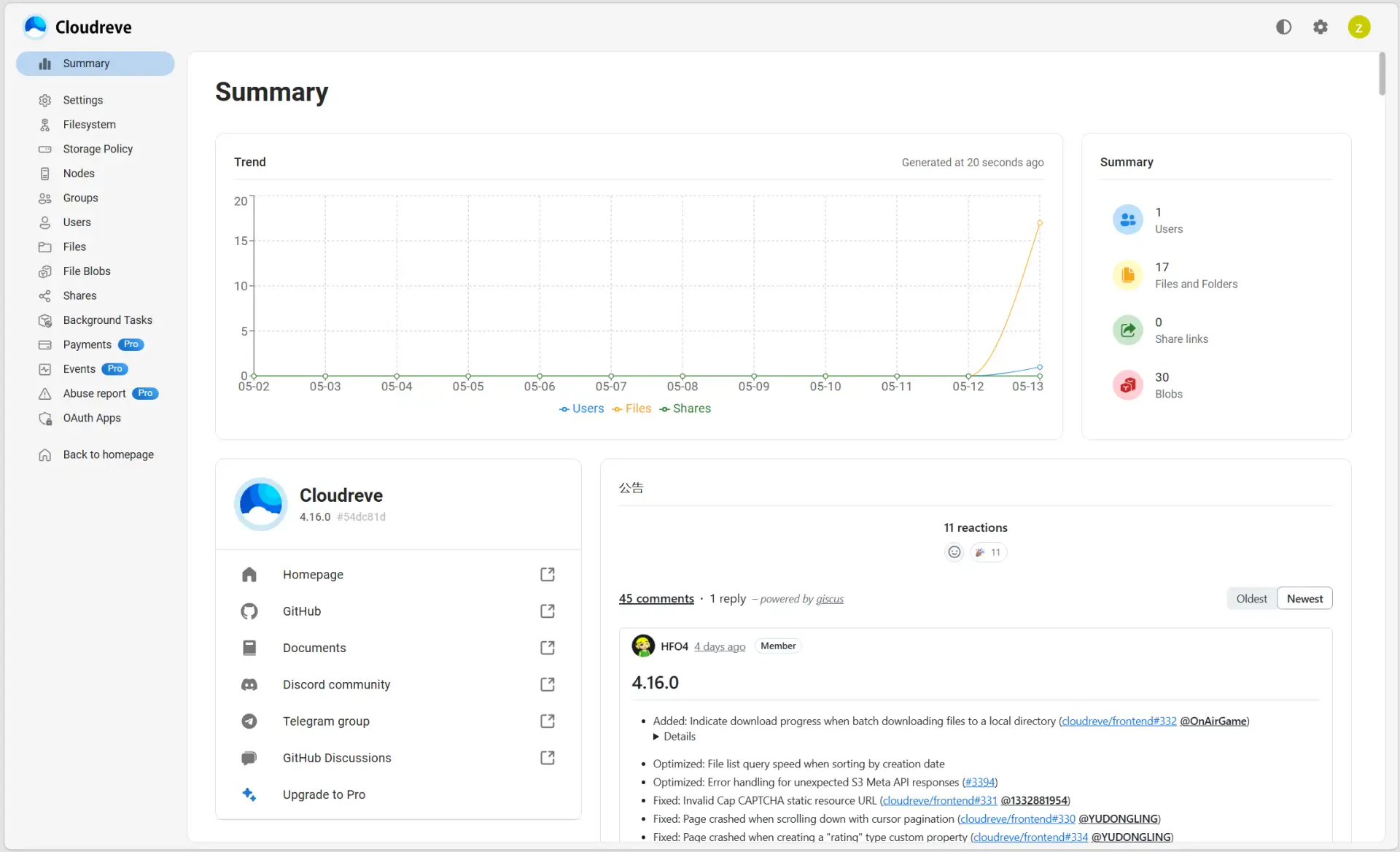Click the Cloudreve logo in header
The image size is (1400, 852).
click(77, 27)
